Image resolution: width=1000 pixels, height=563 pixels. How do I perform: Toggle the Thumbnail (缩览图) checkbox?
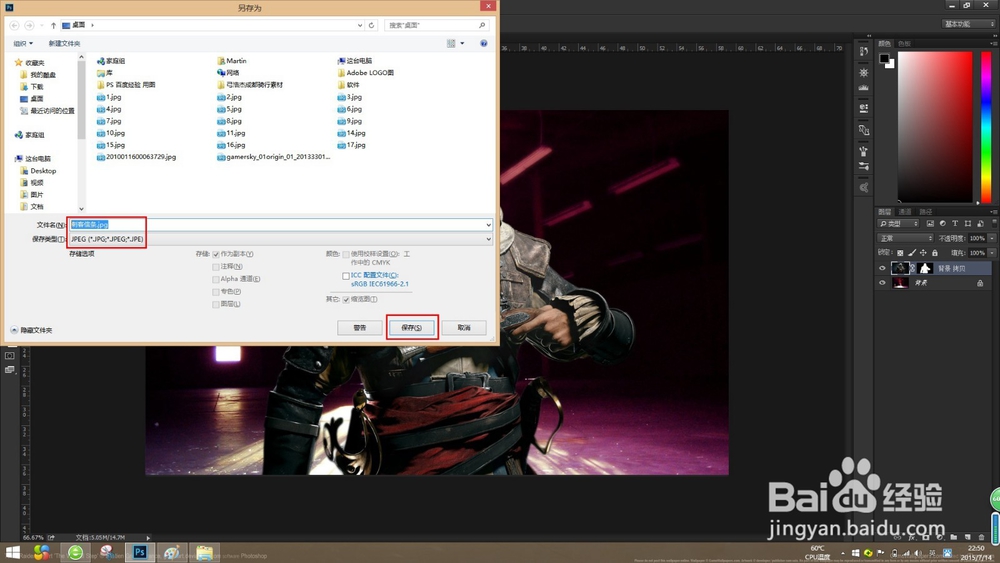[x=346, y=300]
